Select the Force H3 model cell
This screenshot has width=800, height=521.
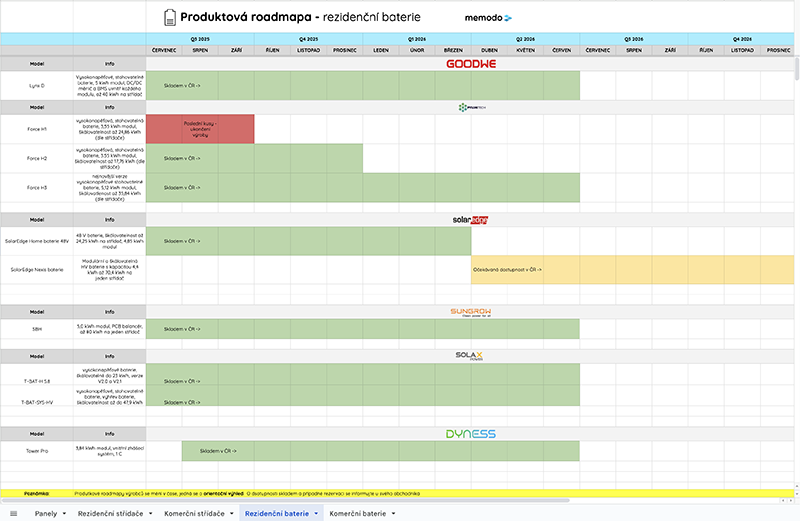37,187
